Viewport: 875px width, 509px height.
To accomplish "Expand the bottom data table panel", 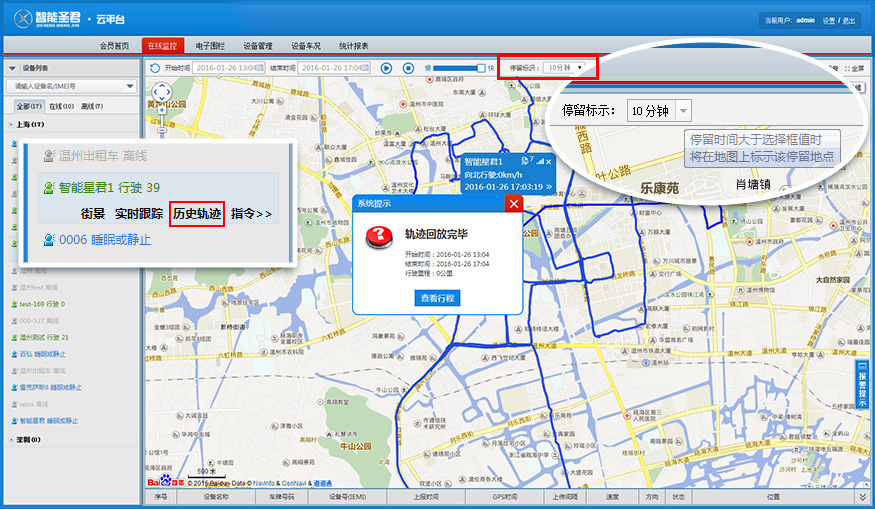I will (863, 496).
